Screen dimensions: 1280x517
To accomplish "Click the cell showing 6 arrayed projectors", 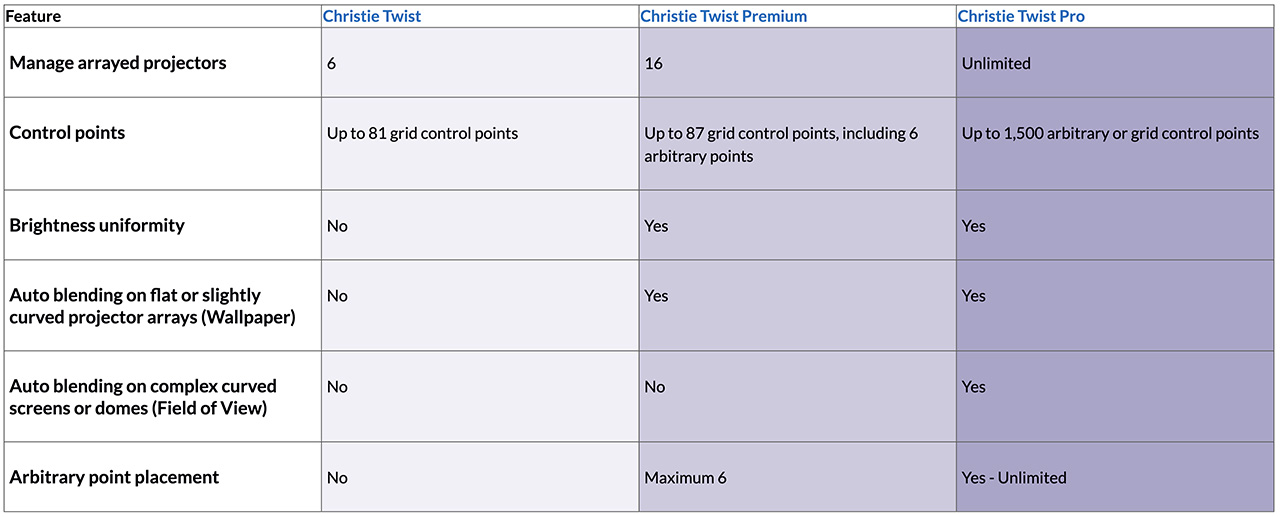I will (x=332, y=63).
